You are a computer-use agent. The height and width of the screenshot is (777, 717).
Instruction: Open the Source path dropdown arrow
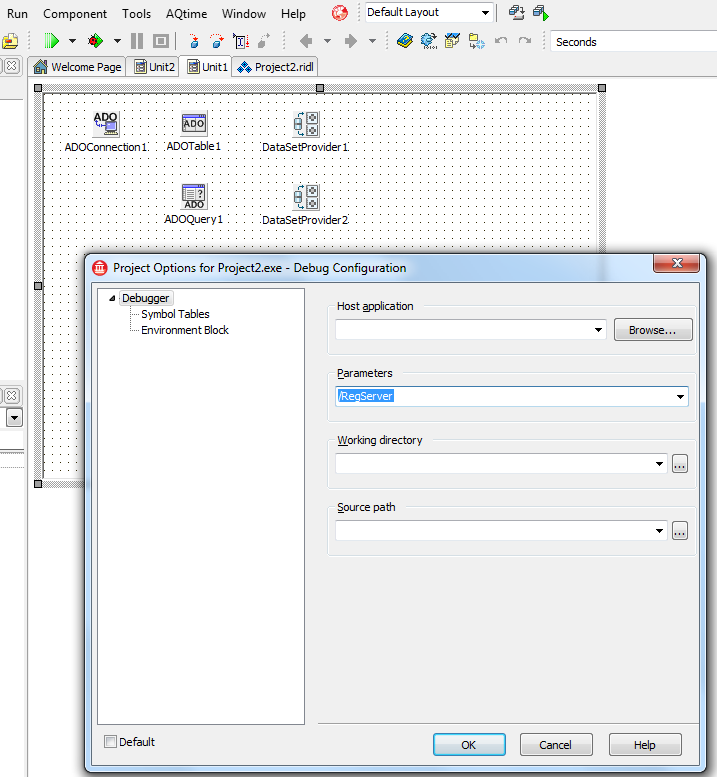(x=660, y=531)
